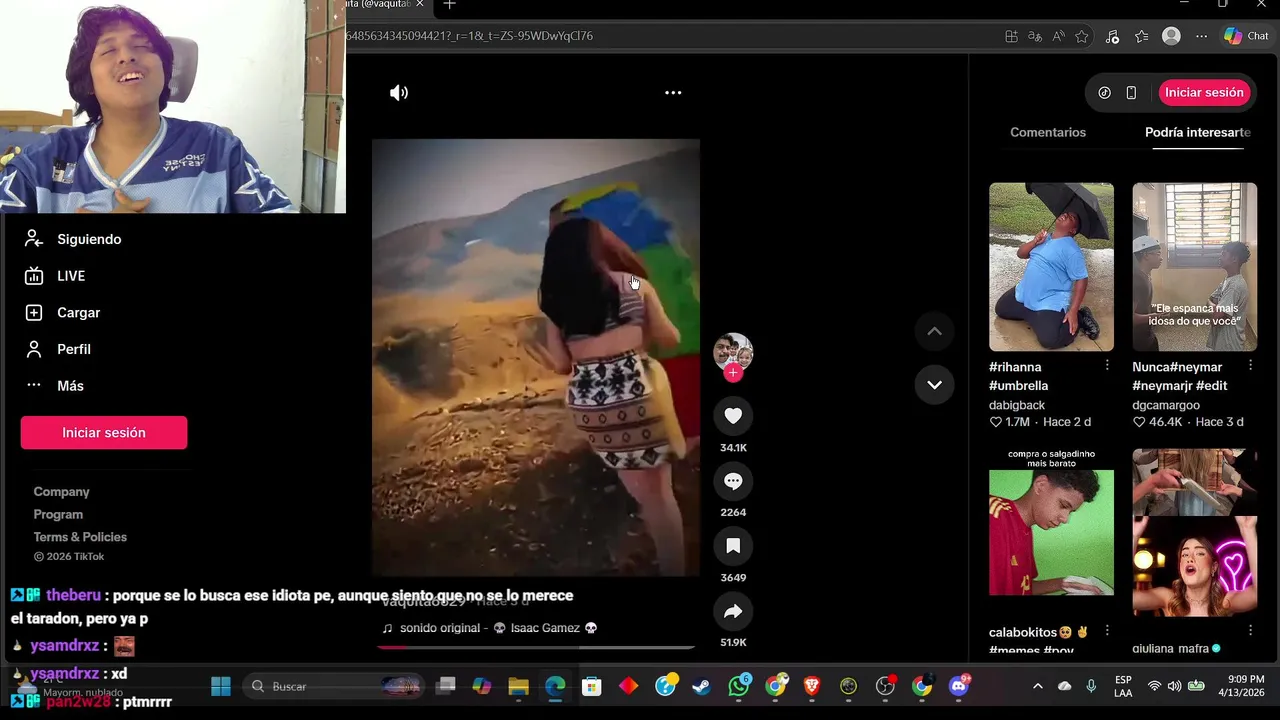The width and height of the screenshot is (1280, 720).
Task: Open the volume speaker tray icon
Action: click(x=1174, y=686)
